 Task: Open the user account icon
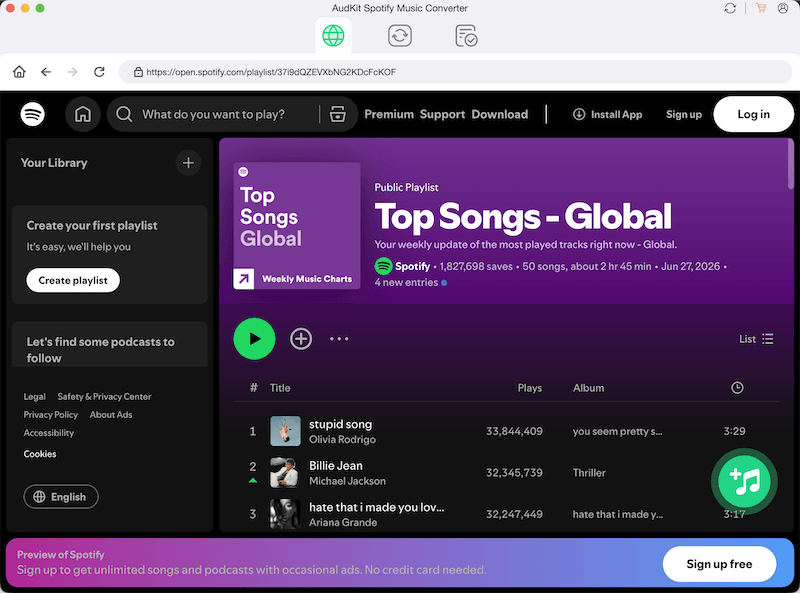[783, 8]
